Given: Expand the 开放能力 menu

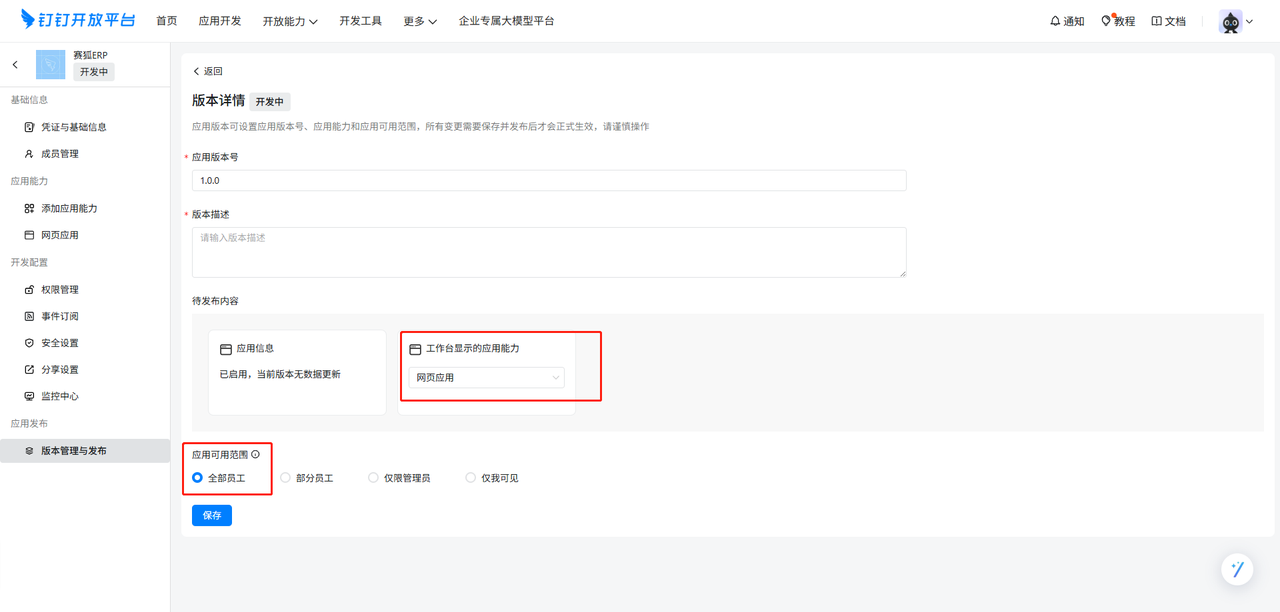Looking at the screenshot, I should [x=290, y=21].
